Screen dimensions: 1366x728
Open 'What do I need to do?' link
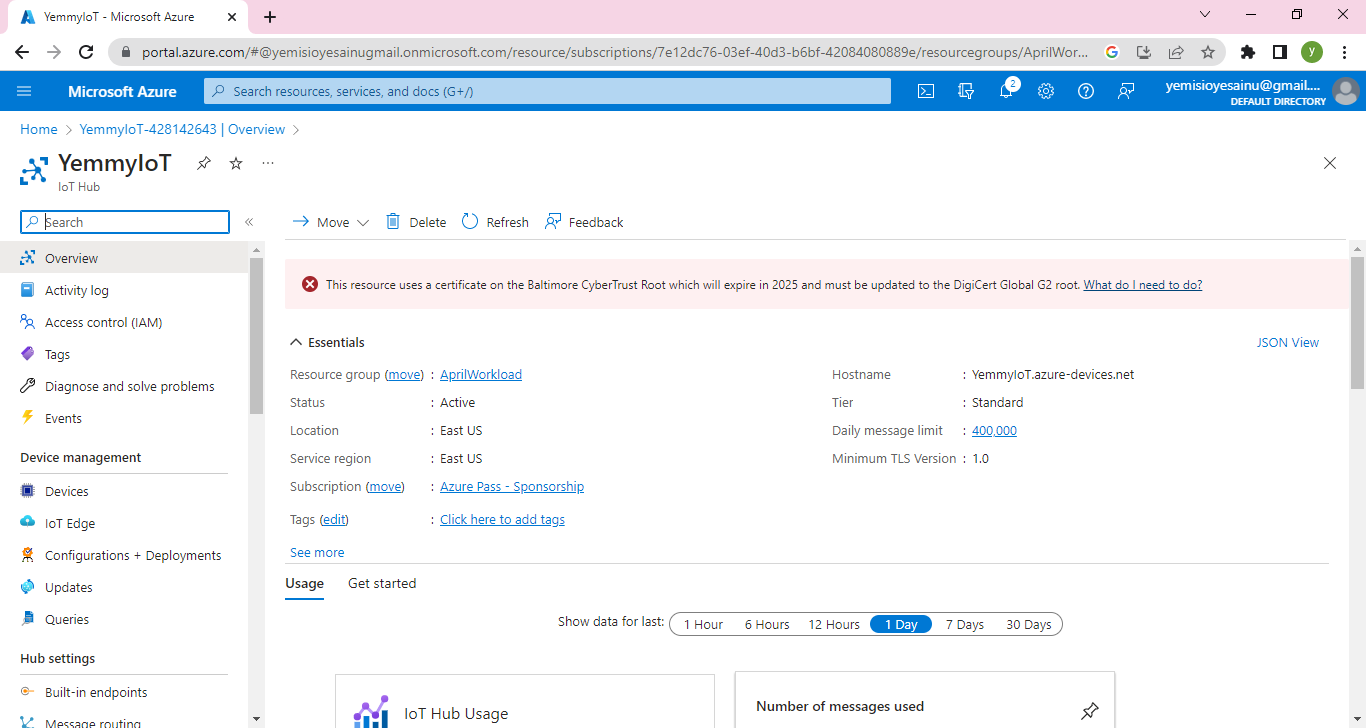point(1143,285)
